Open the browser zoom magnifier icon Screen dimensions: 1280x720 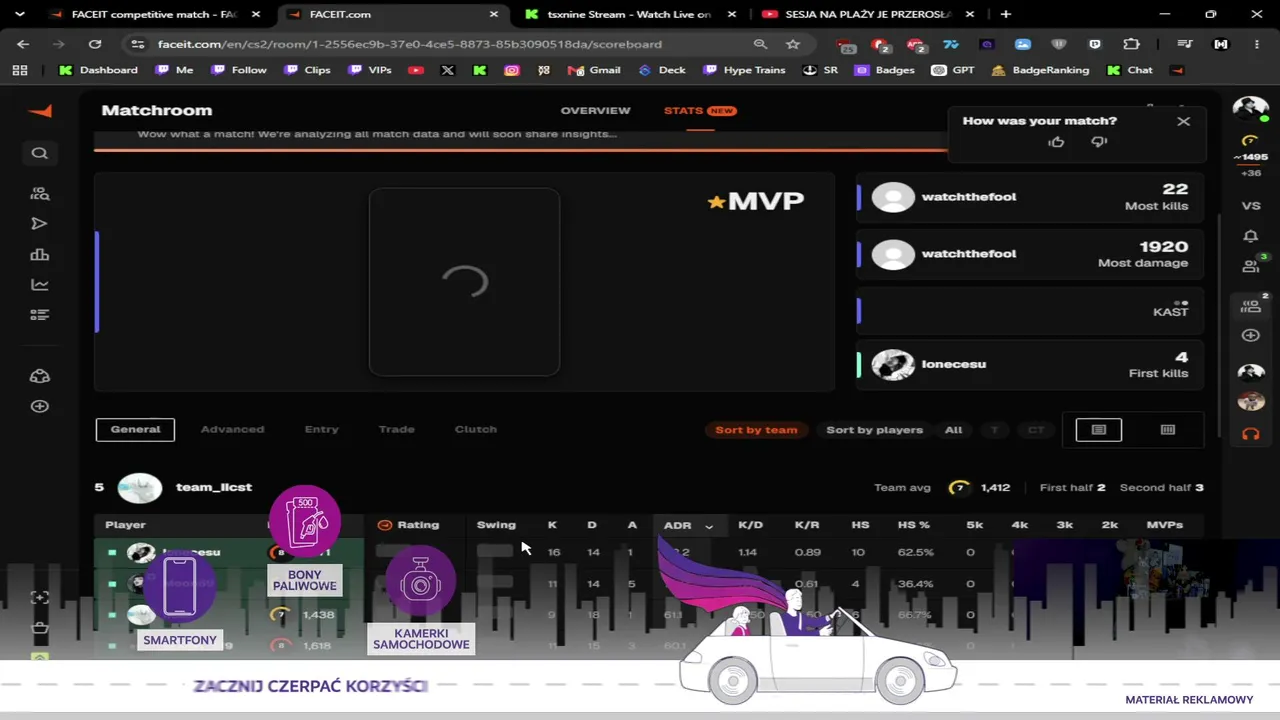click(x=760, y=44)
